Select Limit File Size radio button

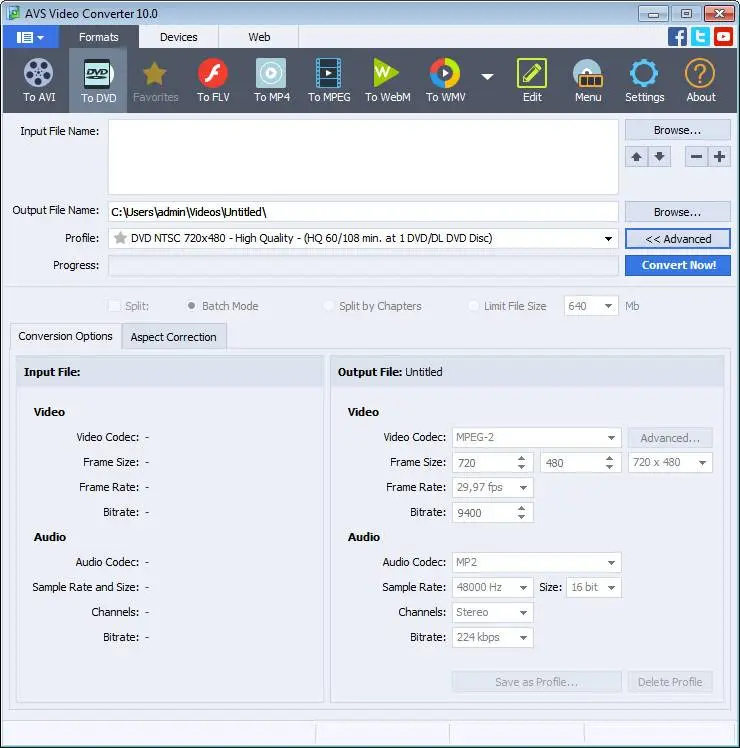[473, 306]
